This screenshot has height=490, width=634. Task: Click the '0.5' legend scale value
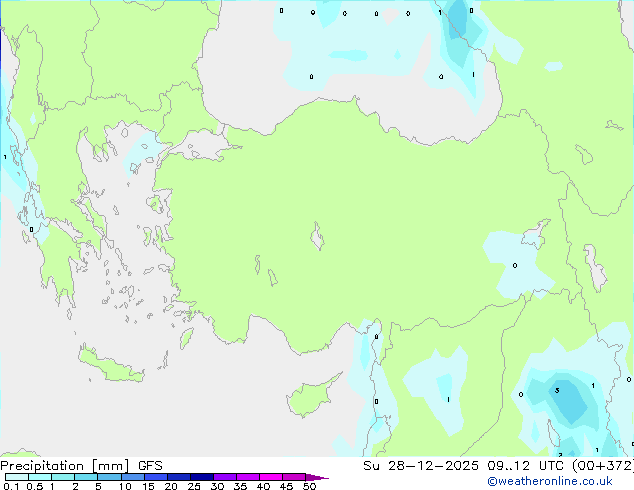coord(35,486)
